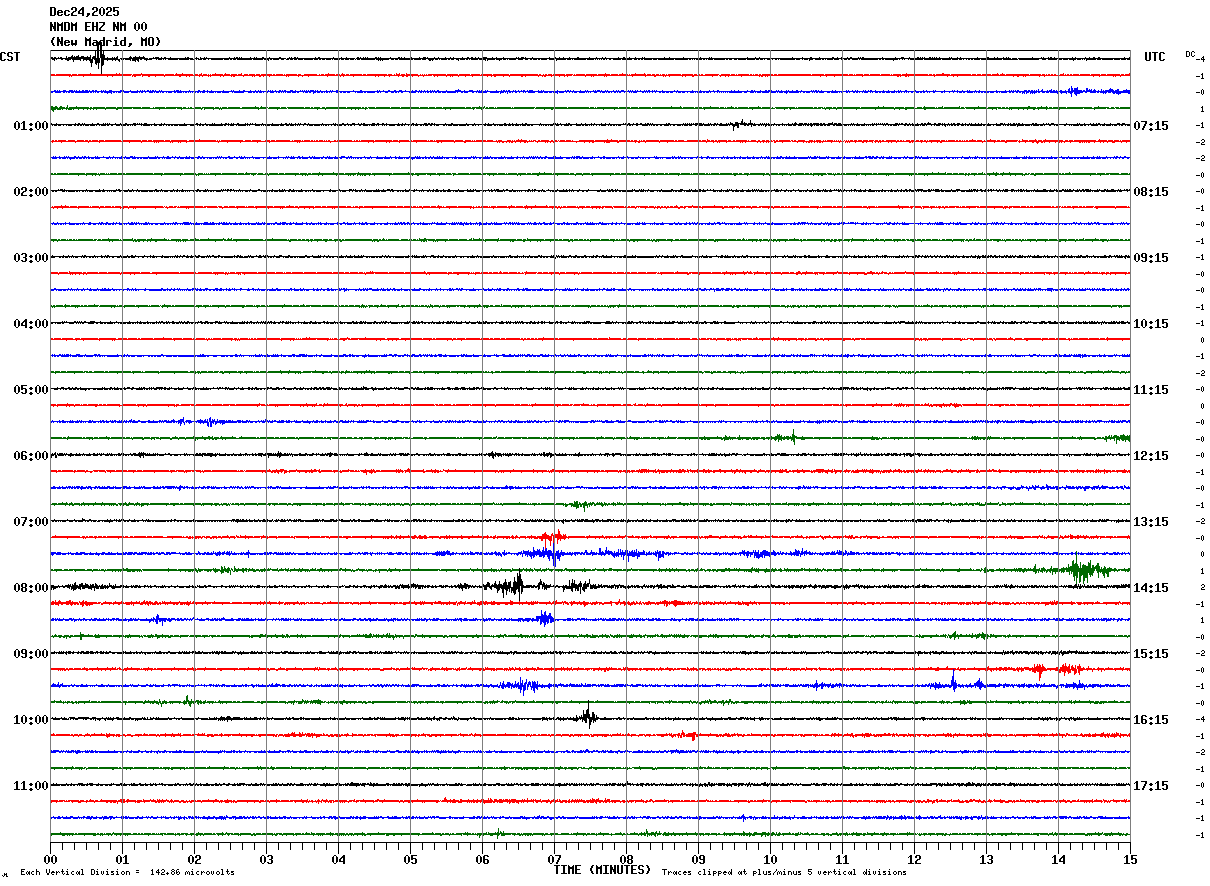Click minute tick 08 on the x-axis
The width and height of the screenshot is (1210, 886).
[626, 859]
